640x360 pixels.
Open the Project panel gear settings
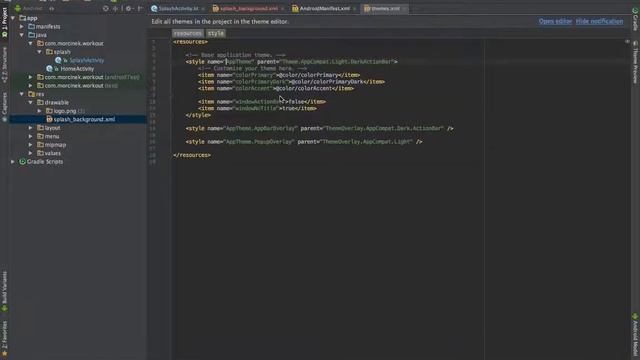(x=129, y=8)
